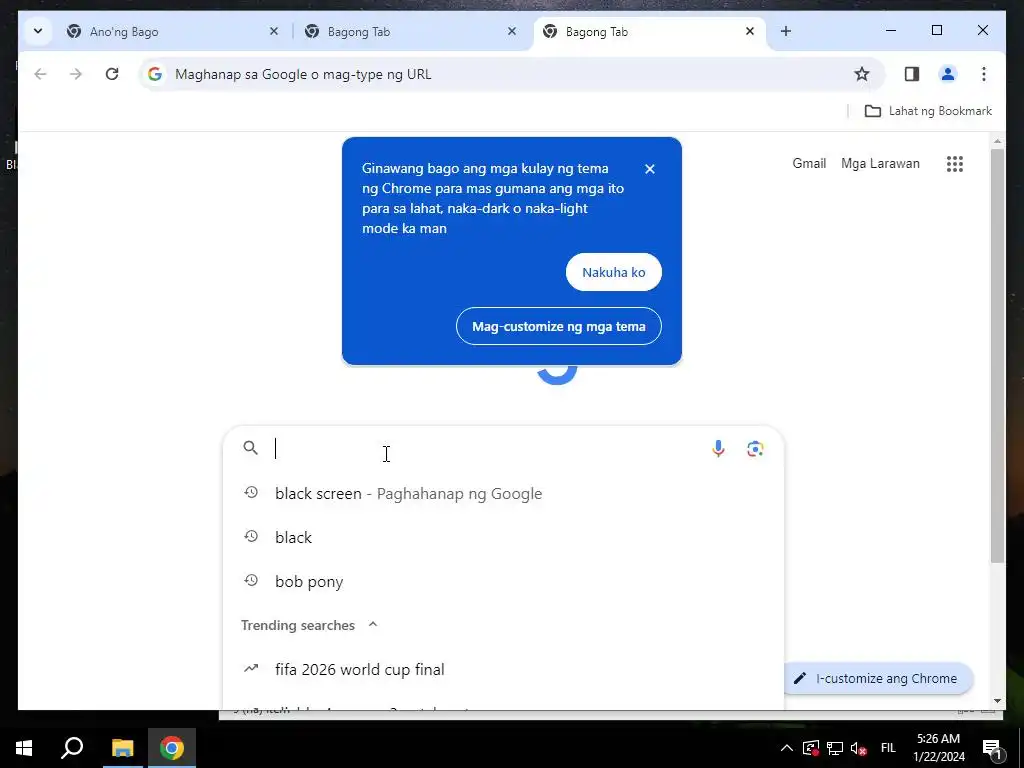Open the Google apps grid
Screen dimensions: 1024x768
[955, 164]
